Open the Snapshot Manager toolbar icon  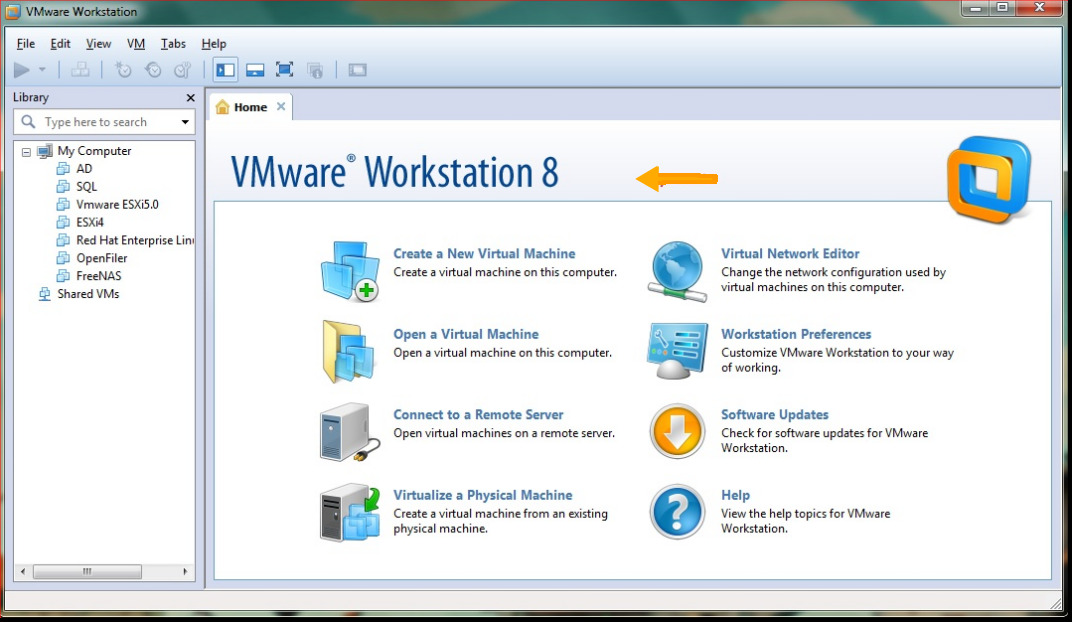(x=183, y=70)
